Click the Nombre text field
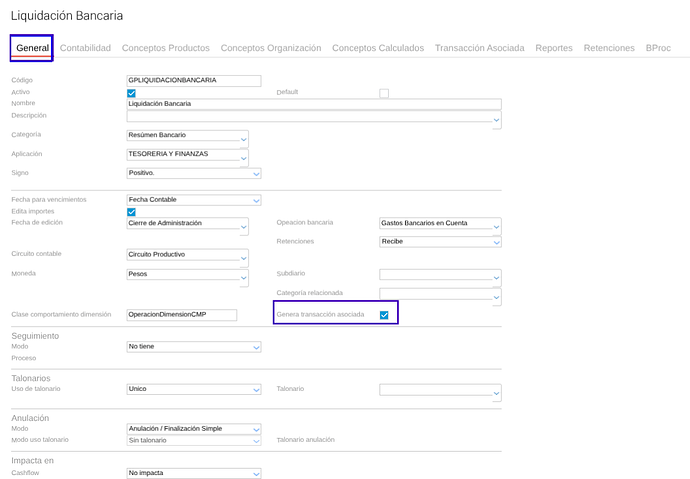The height and width of the screenshot is (479, 690). tap(314, 104)
